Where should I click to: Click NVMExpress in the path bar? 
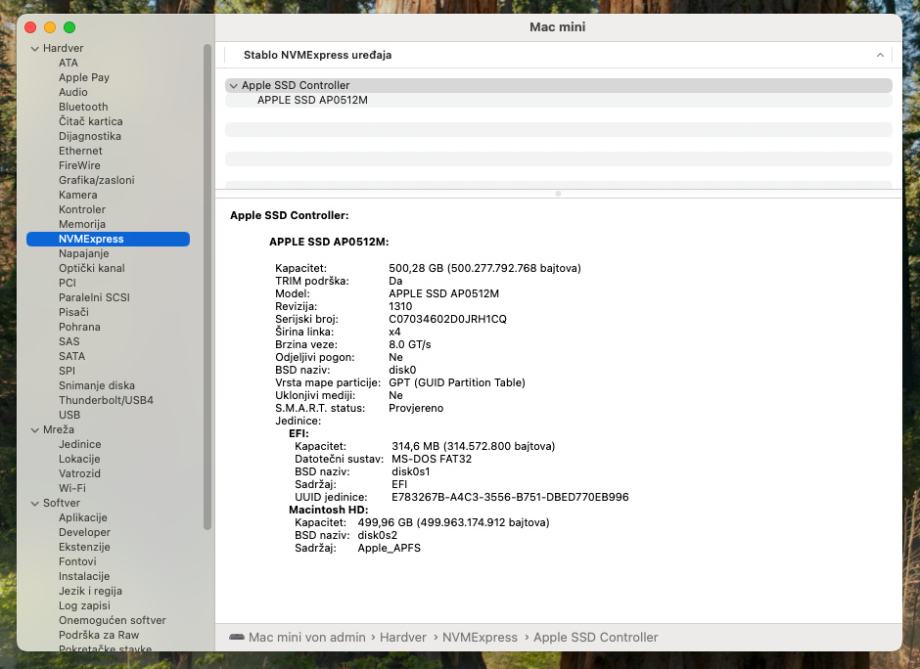click(480, 637)
